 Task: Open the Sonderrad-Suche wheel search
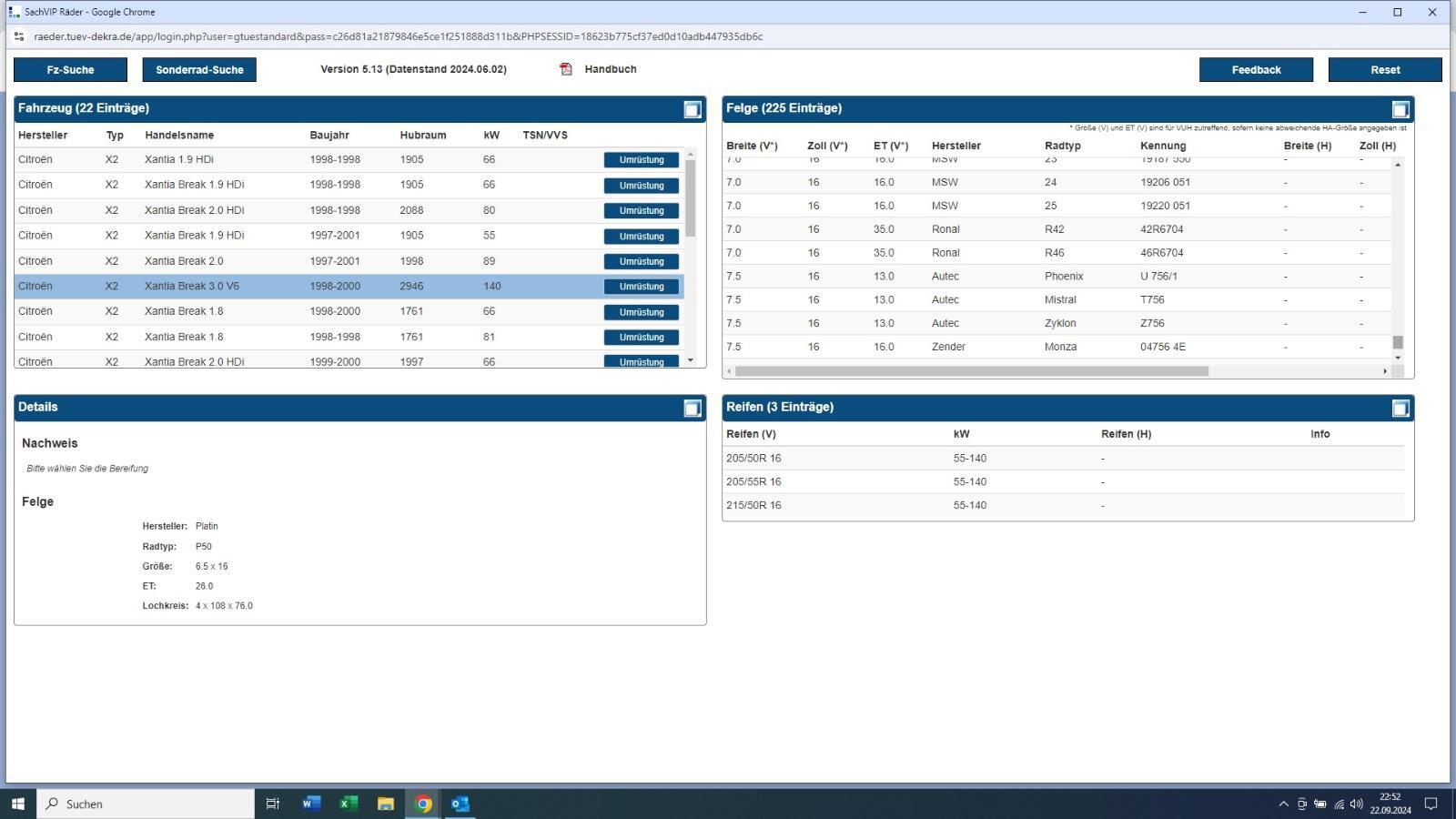pos(199,70)
